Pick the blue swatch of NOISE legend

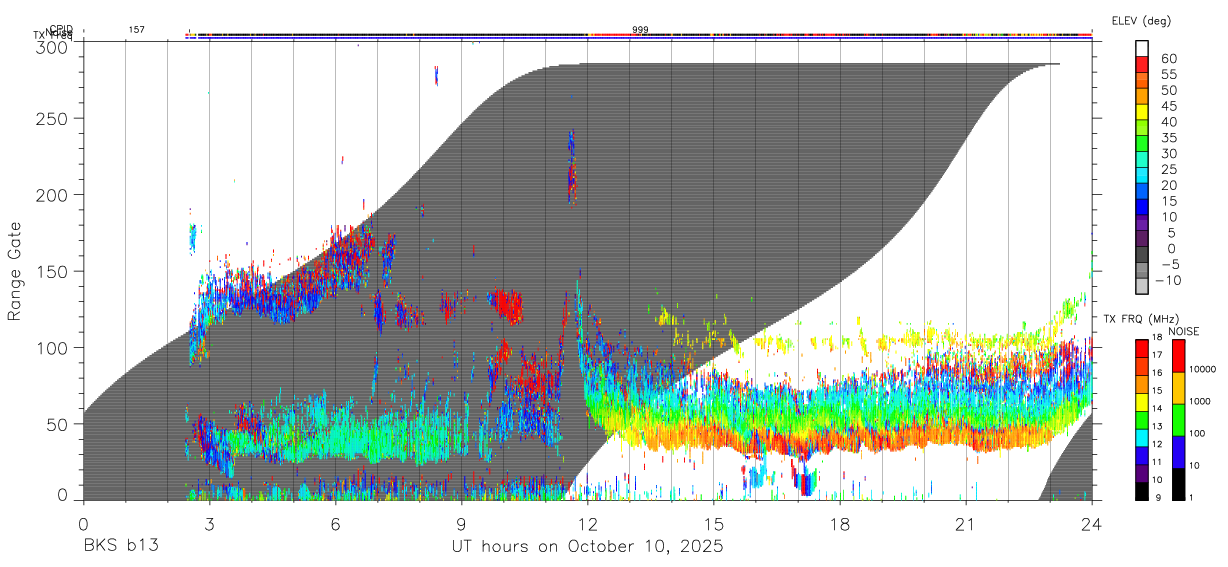click(1178, 452)
